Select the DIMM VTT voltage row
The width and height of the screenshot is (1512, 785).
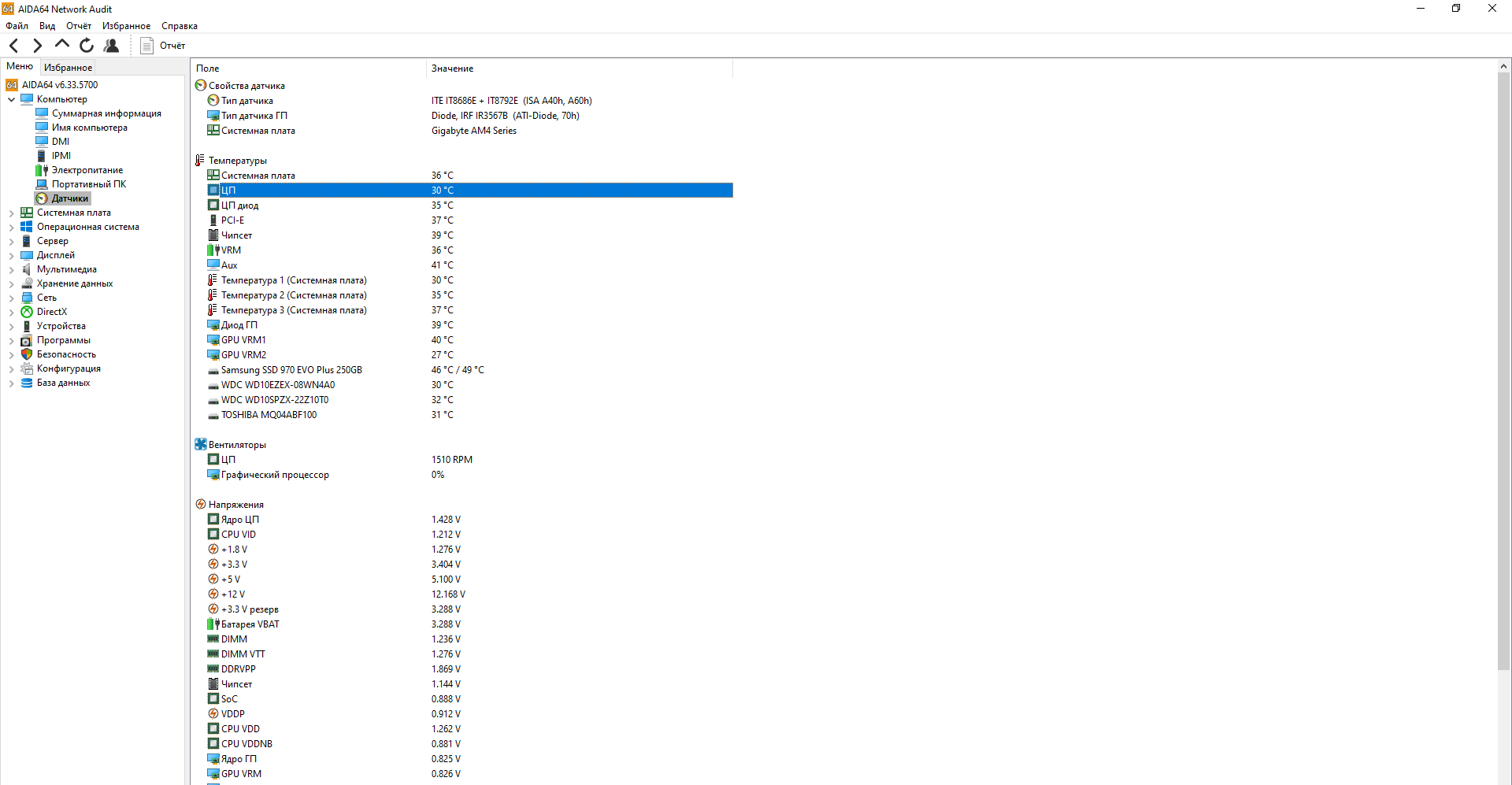pos(469,654)
